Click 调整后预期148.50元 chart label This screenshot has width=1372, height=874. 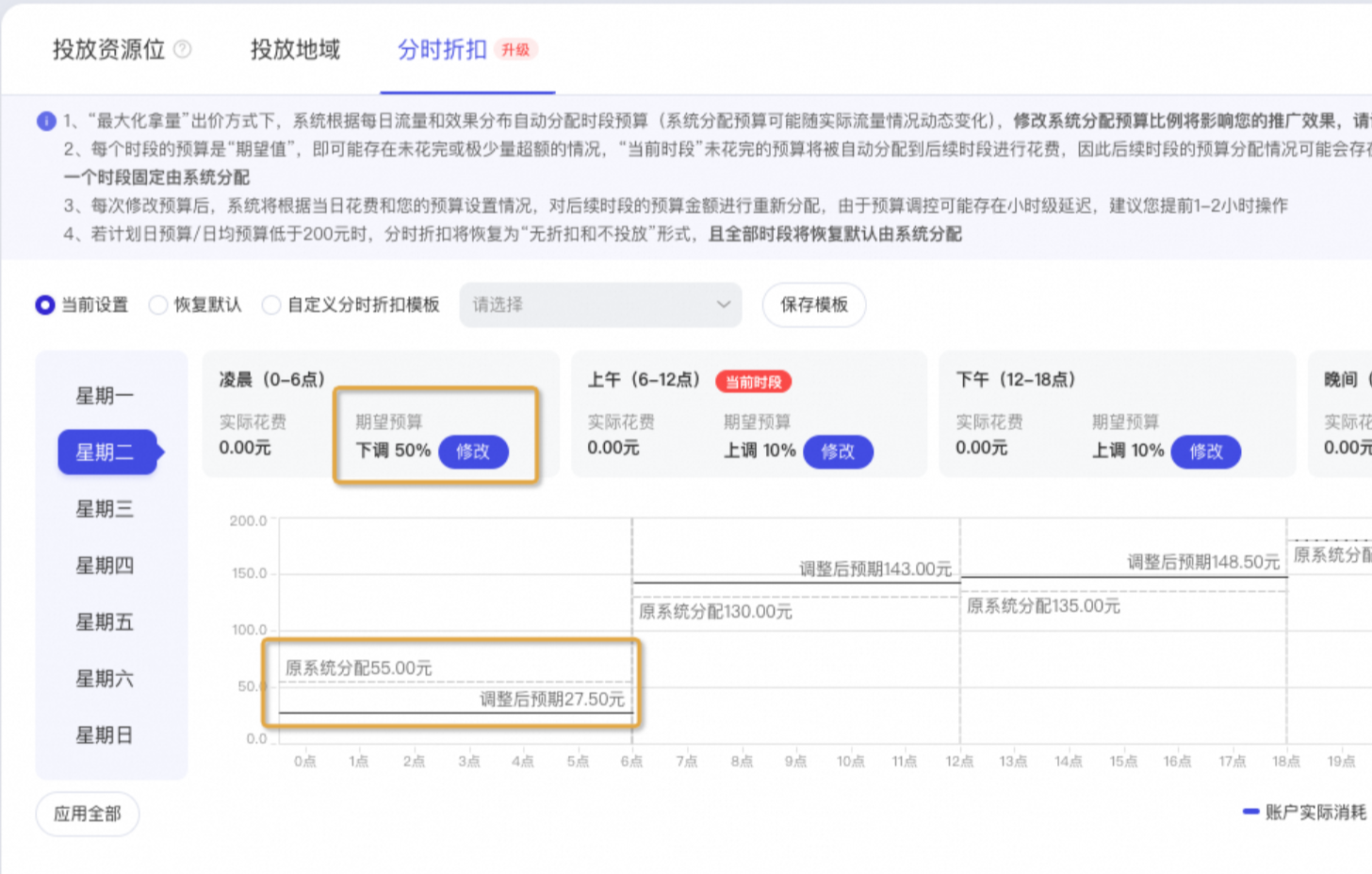tap(1203, 562)
